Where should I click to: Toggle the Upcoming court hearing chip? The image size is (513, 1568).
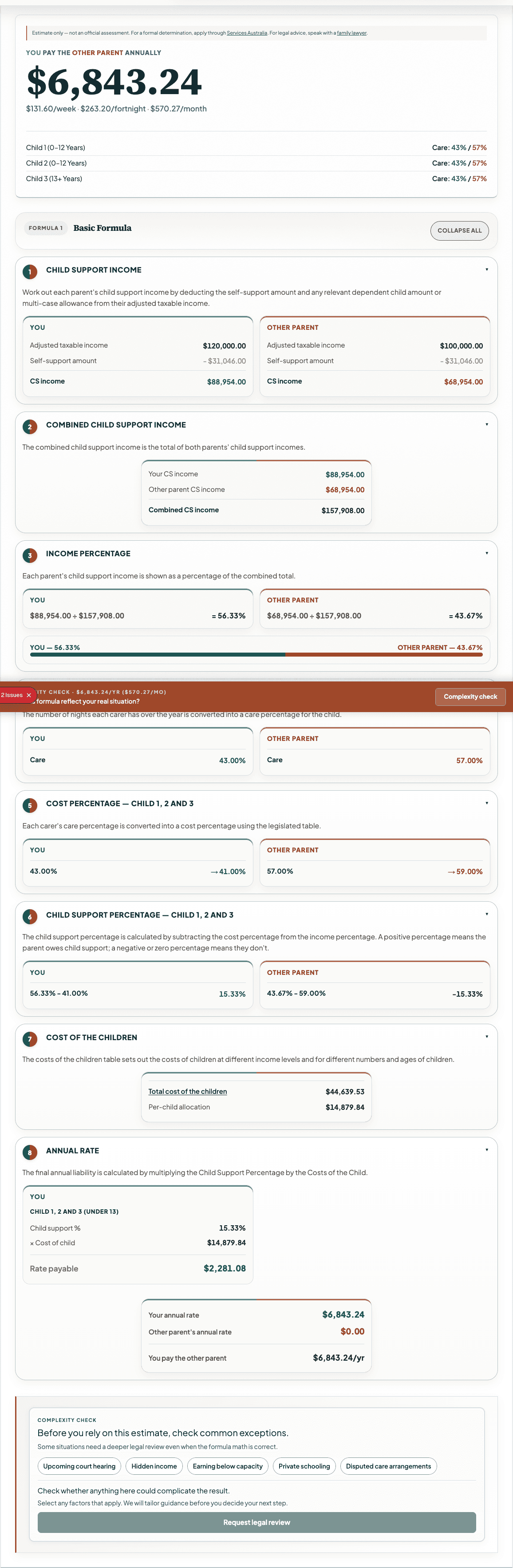(79, 1466)
